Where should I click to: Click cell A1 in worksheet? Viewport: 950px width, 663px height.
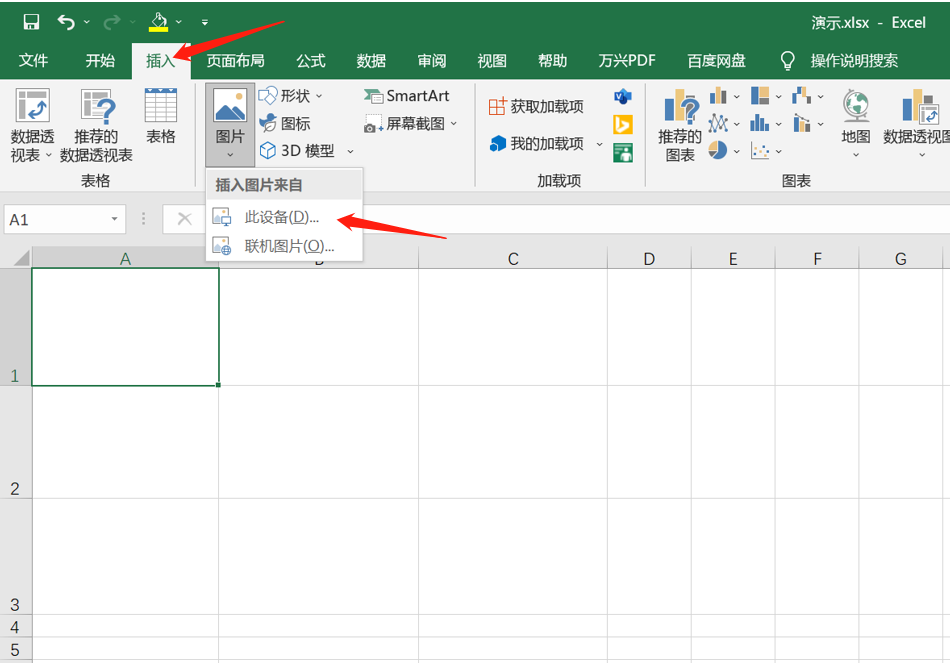click(125, 327)
